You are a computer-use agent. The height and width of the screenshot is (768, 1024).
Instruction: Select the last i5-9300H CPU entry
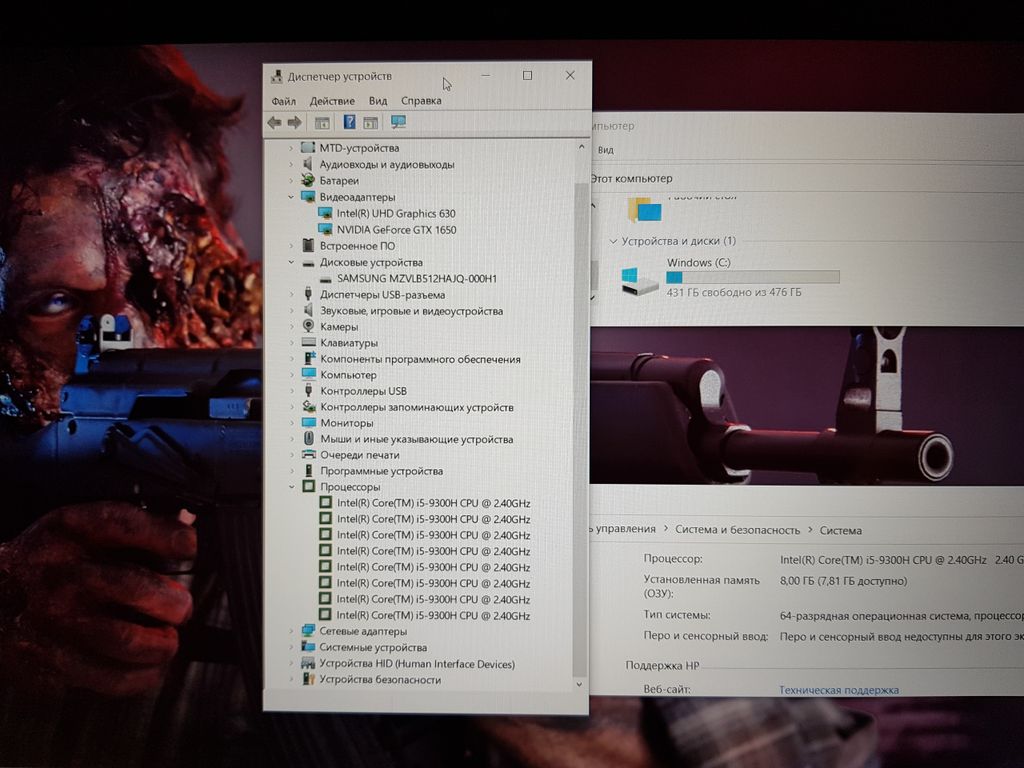433,615
